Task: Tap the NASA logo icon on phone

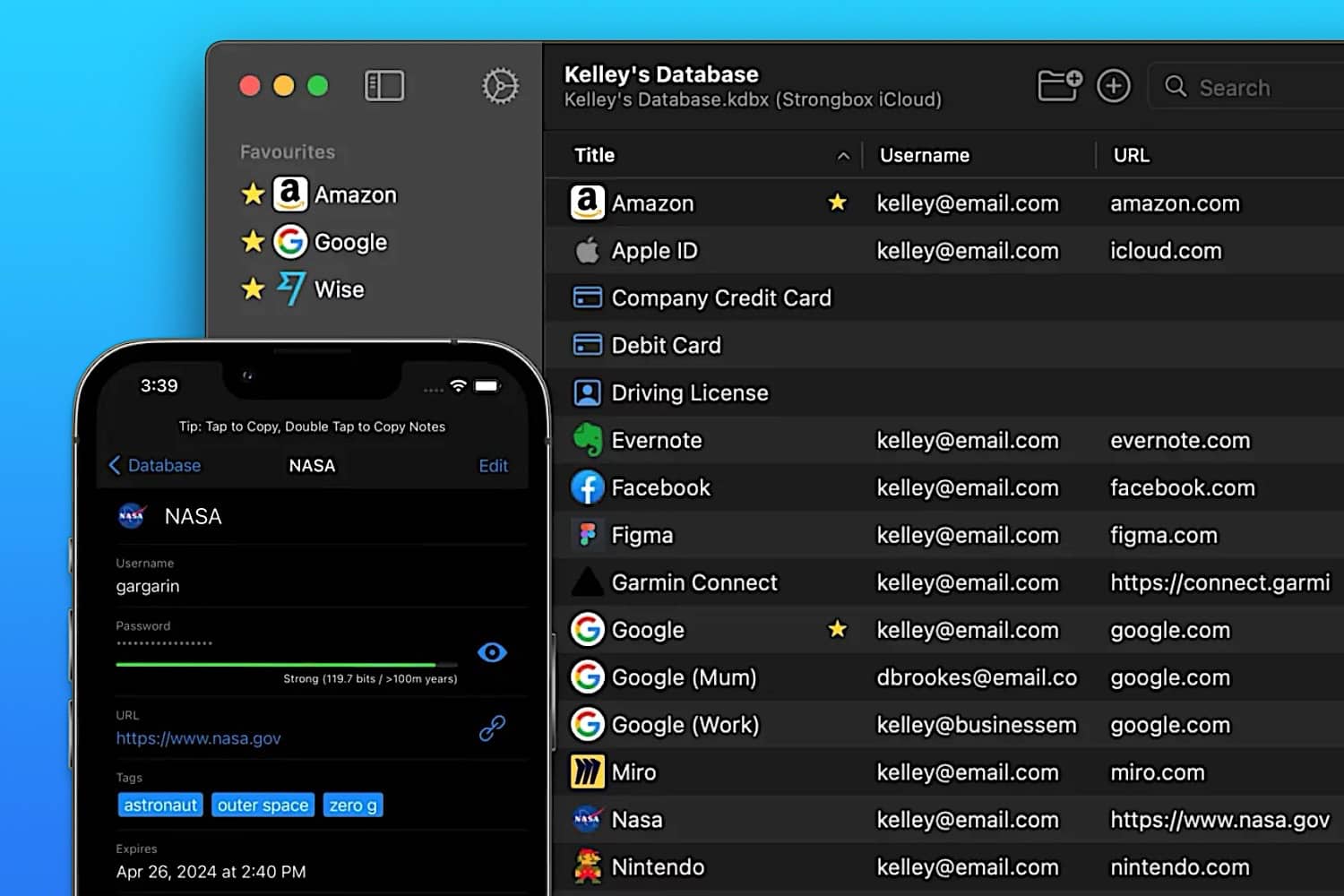Action: (x=132, y=516)
